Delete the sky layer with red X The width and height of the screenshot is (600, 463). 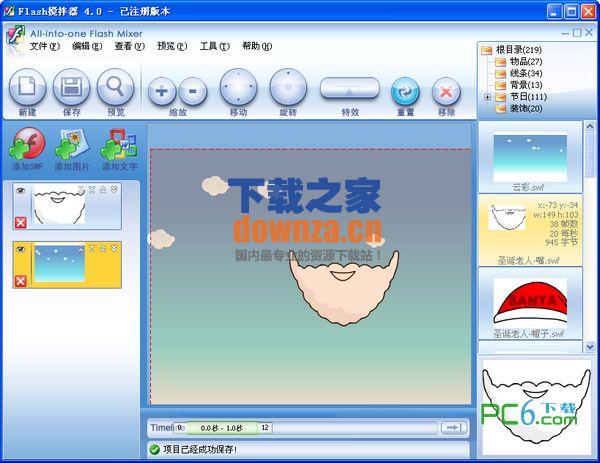[21, 281]
